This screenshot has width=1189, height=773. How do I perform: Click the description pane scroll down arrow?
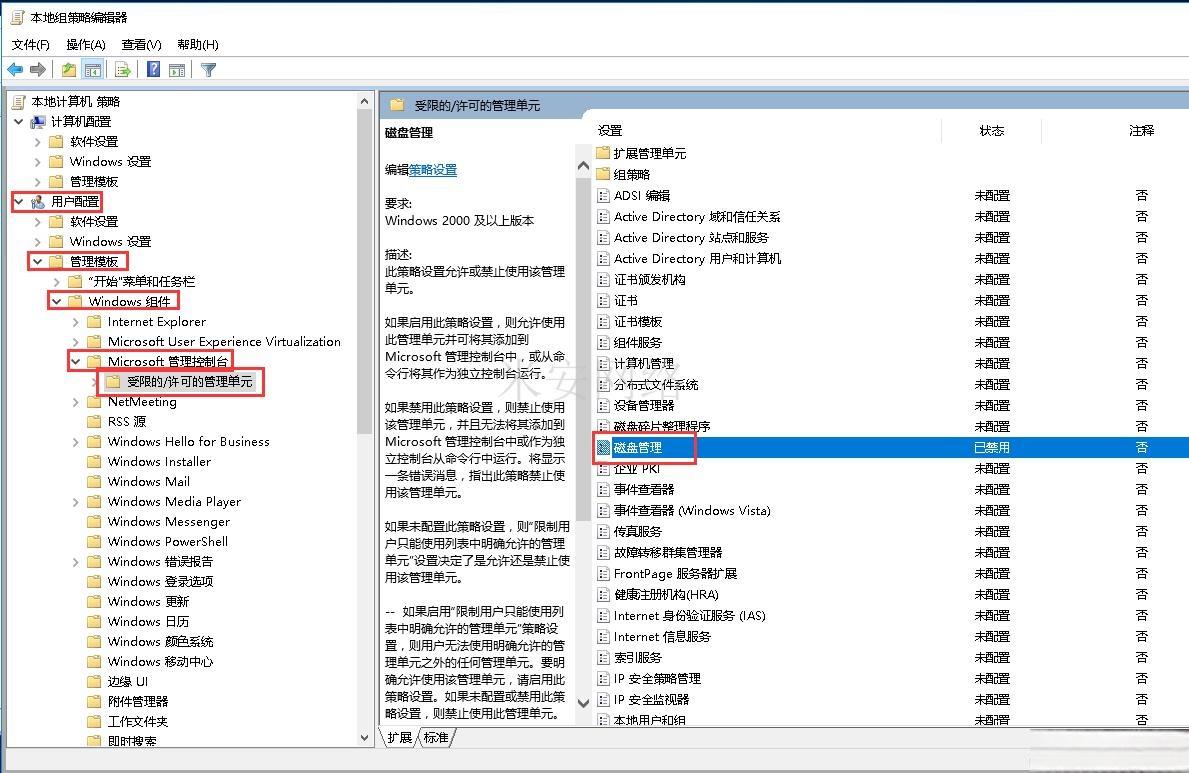(x=583, y=703)
